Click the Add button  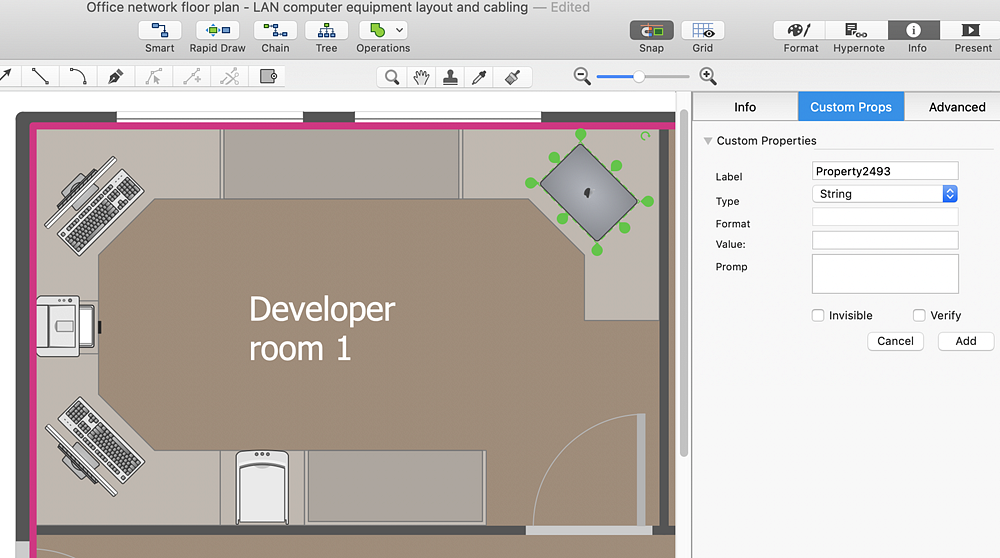[965, 341]
